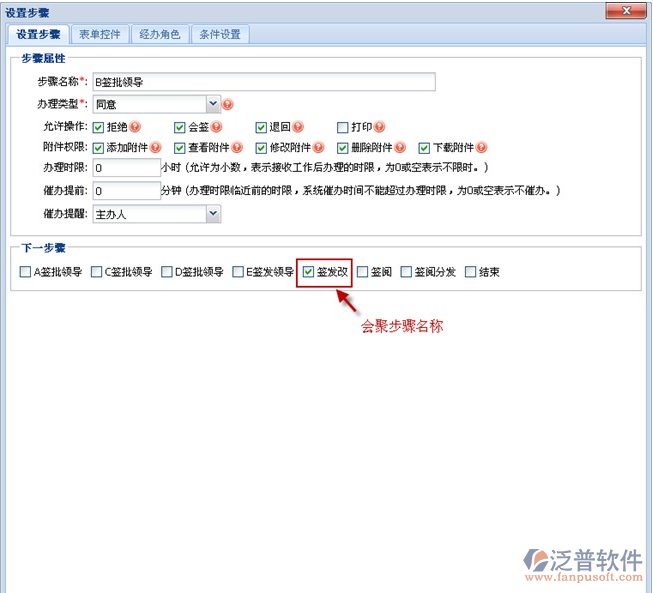653x593 pixels.
Task: Check the 结束 next step option
Action: pyautogui.click(x=471, y=271)
